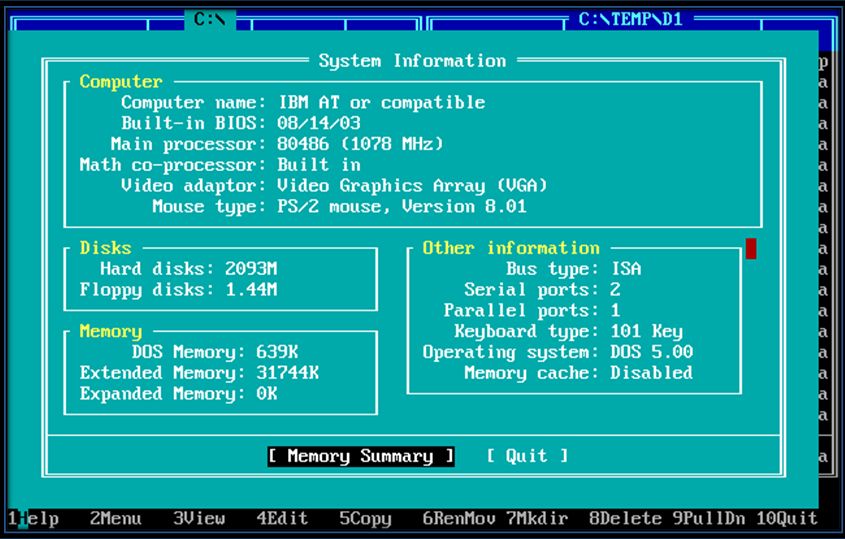The width and height of the screenshot is (845, 539).
Task: Click the Video adaptor label
Action: click(193, 186)
